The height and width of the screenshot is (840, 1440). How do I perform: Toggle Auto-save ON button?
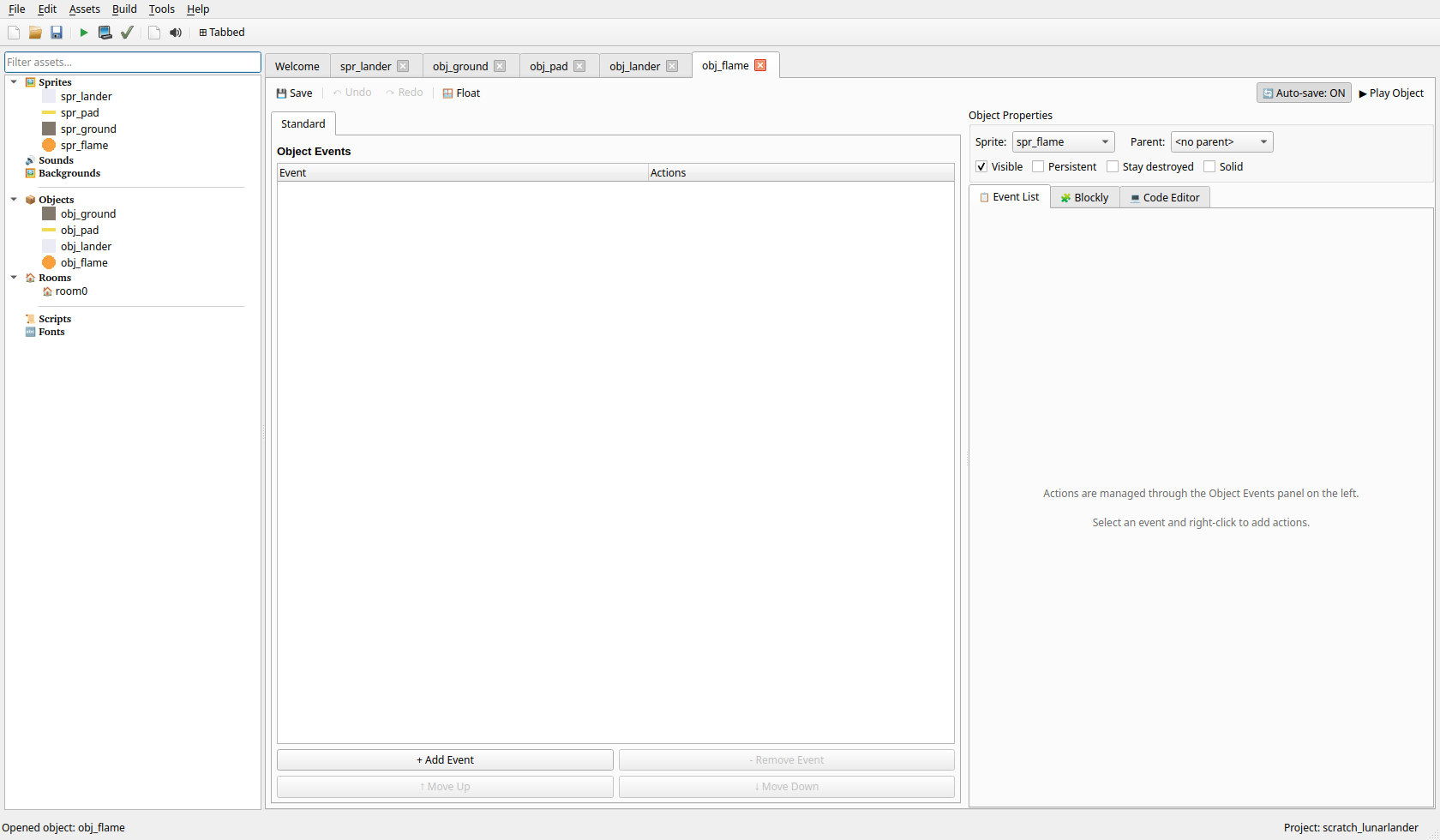tap(1304, 93)
